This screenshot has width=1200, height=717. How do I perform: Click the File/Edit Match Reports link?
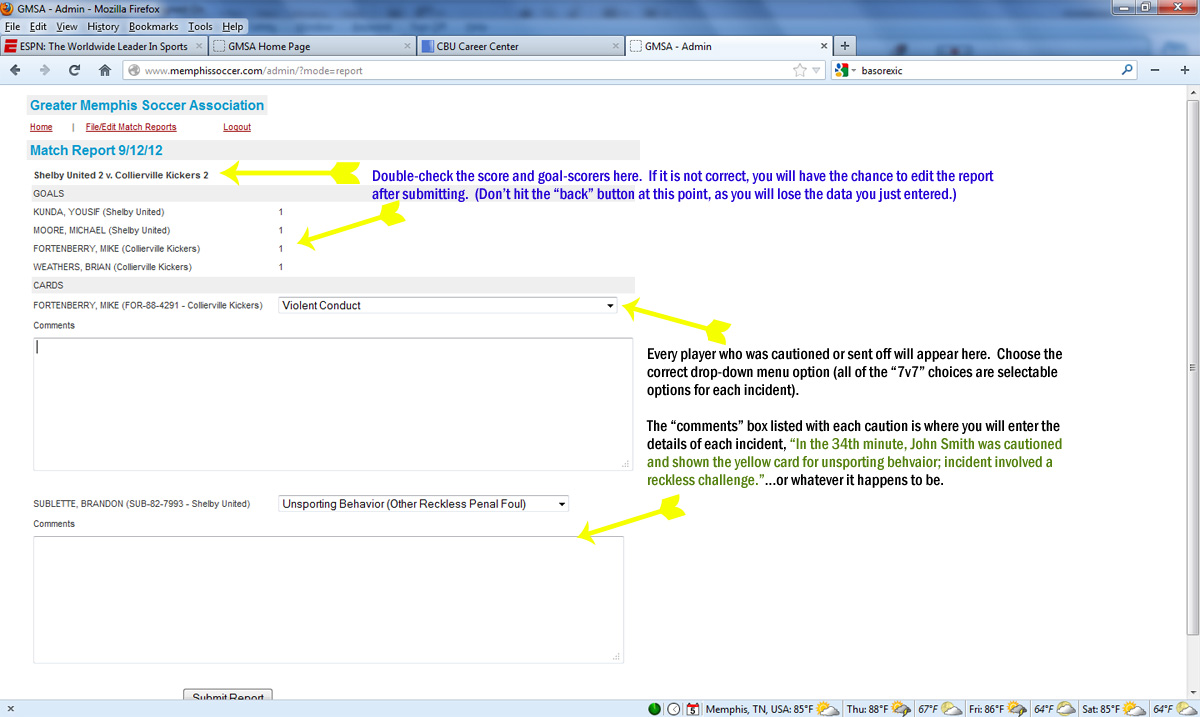click(131, 127)
